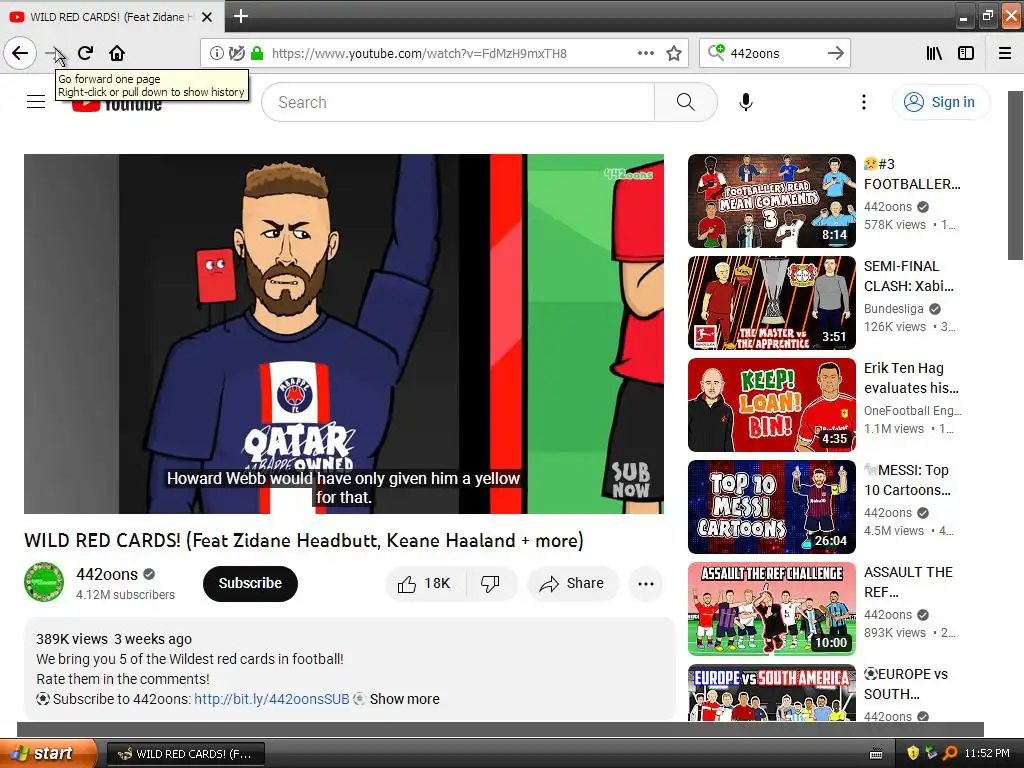
Task: Share the video
Action: pyautogui.click(x=572, y=583)
